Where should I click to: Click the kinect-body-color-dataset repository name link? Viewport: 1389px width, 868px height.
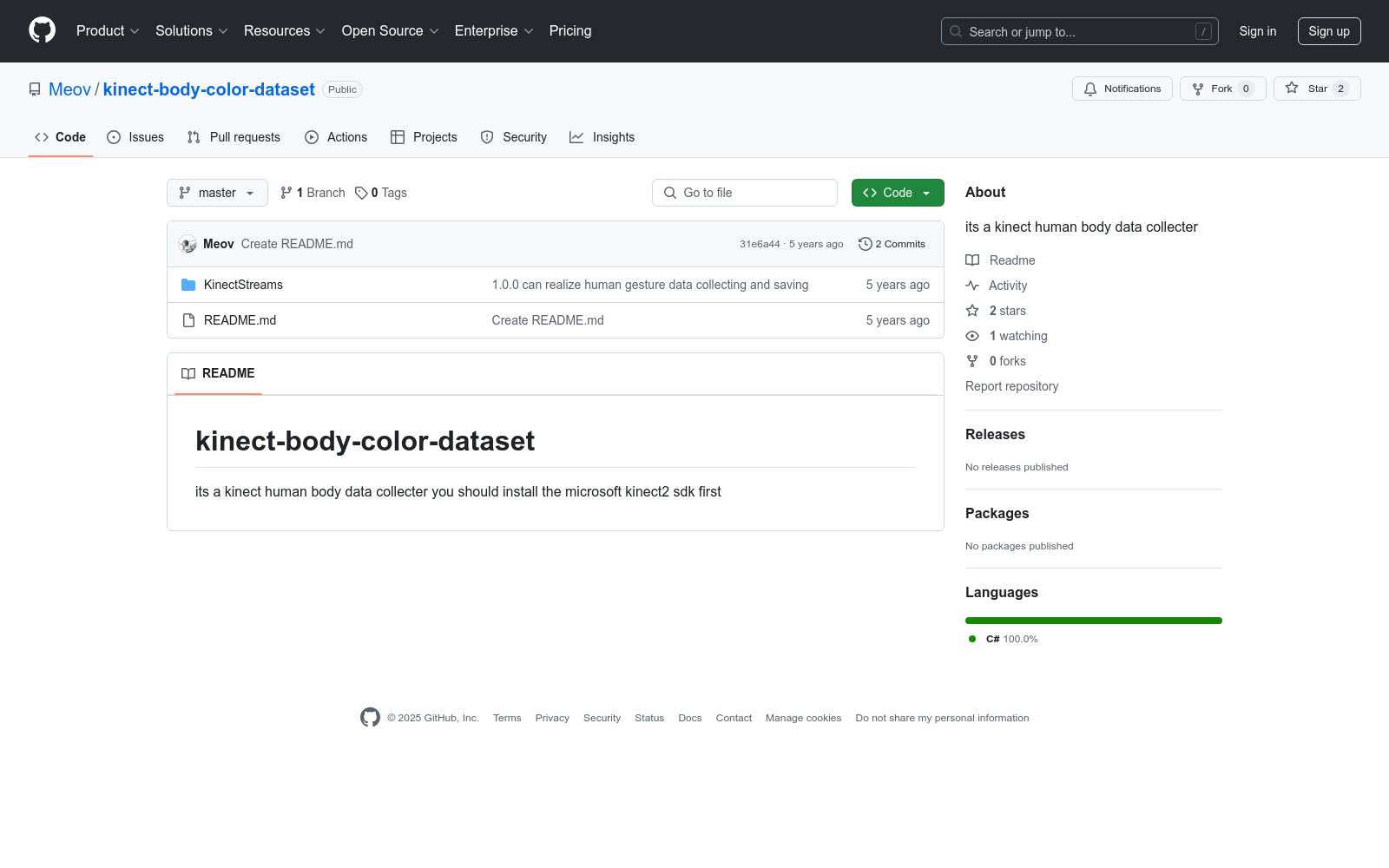point(209,89)
